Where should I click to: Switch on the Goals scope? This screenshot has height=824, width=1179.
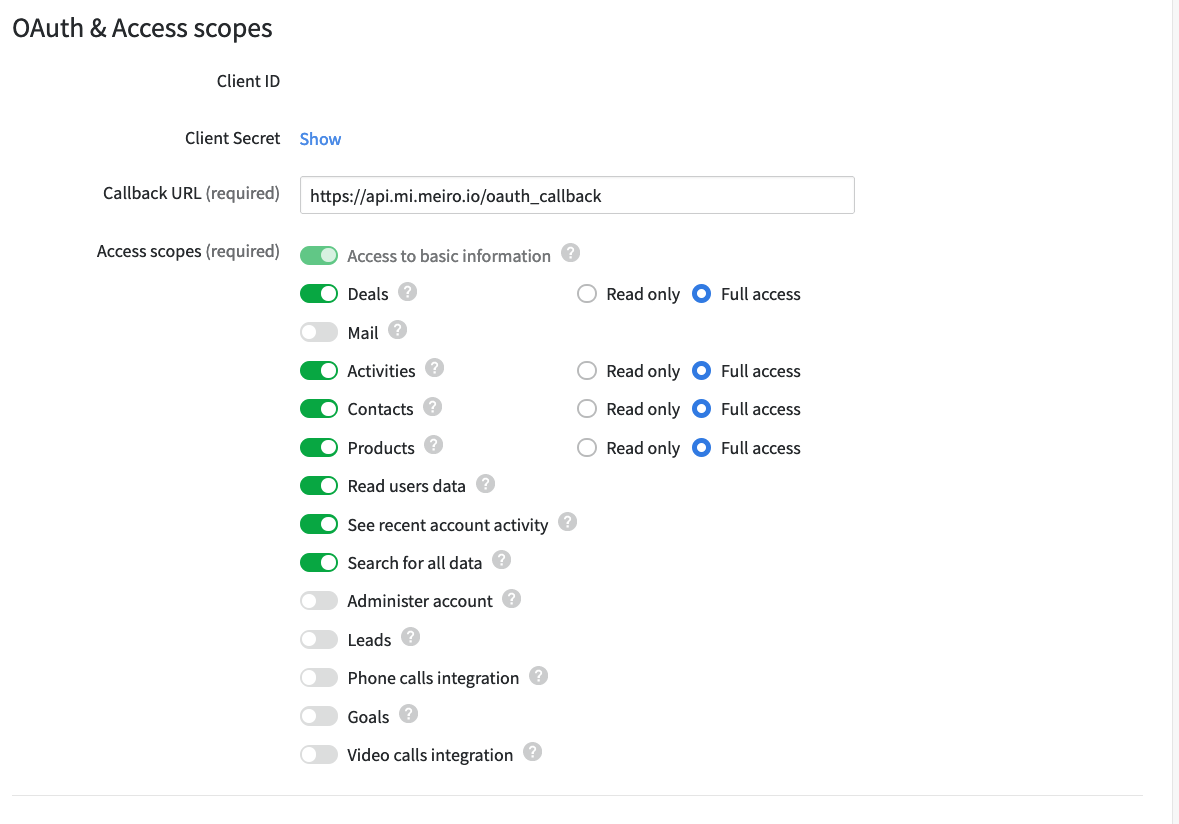click(319, 716)
